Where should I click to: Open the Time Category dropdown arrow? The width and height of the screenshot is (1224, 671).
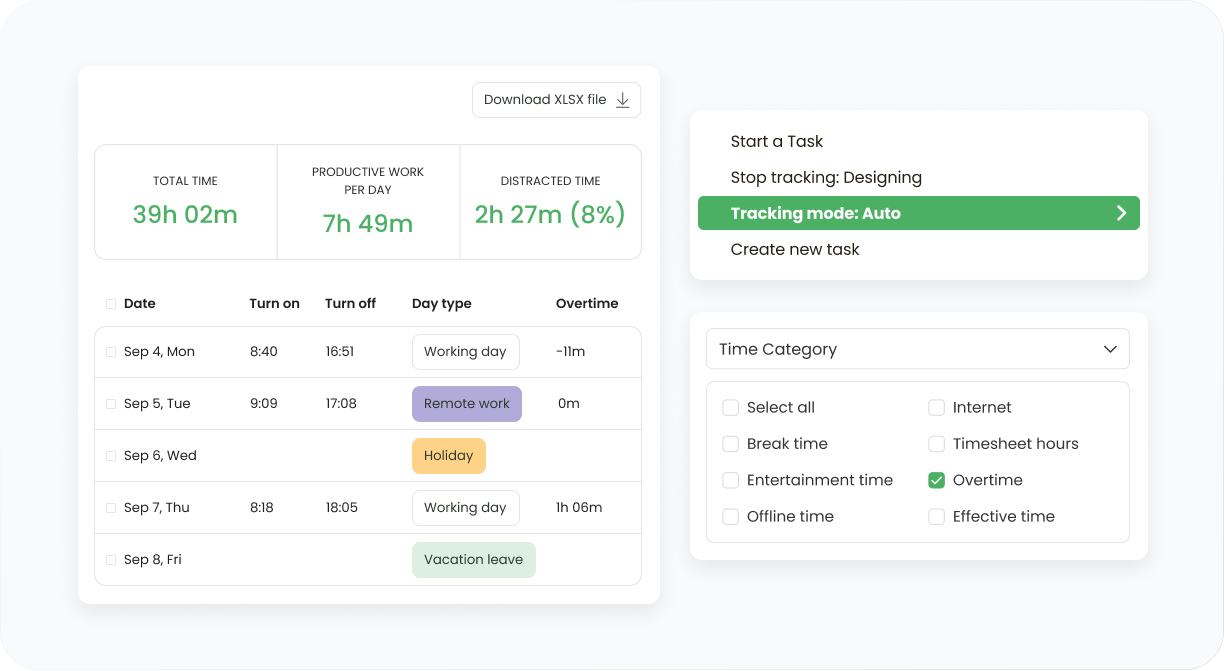[1110, 349]
